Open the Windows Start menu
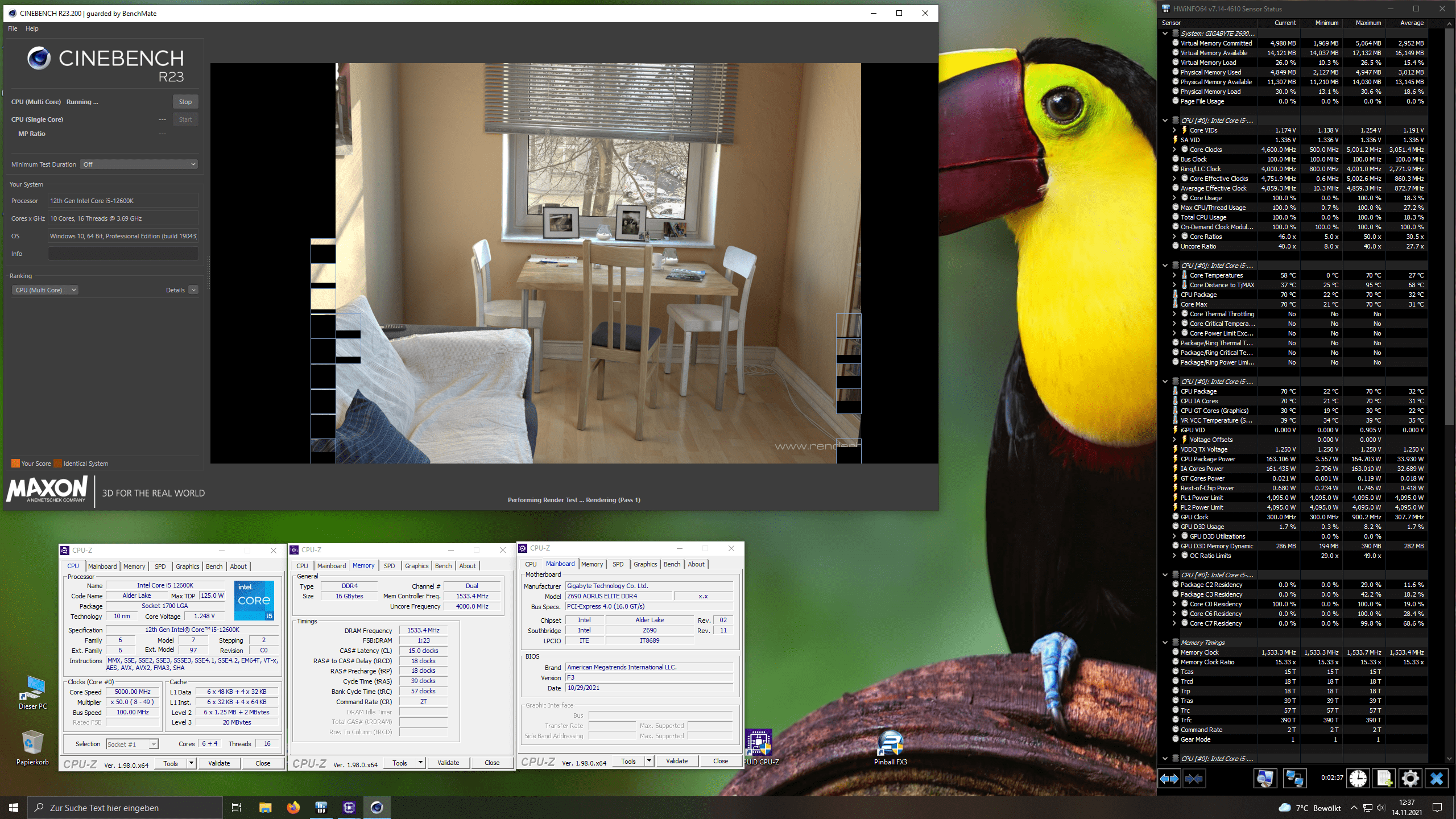Screen dimensions: 1456x819 coord(14,808)
